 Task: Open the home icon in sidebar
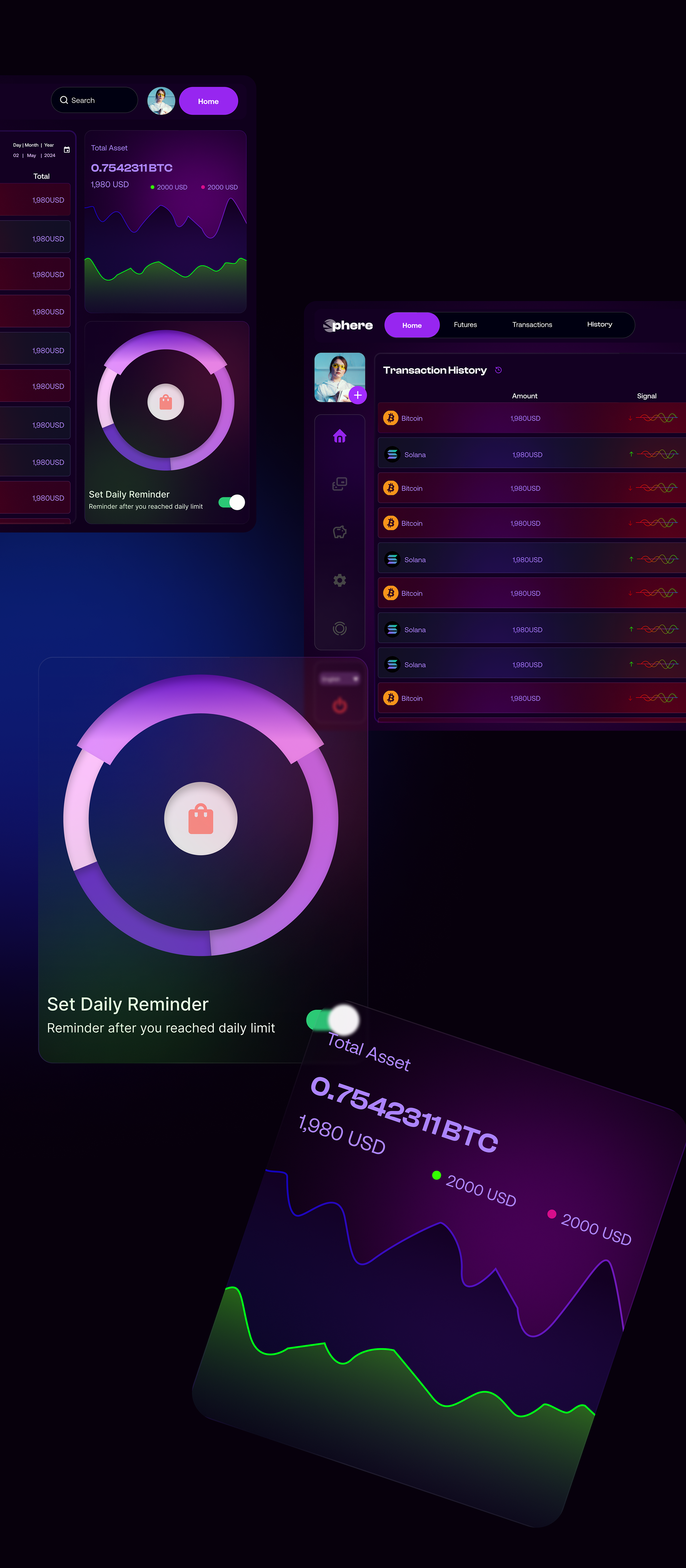(340, 436)
